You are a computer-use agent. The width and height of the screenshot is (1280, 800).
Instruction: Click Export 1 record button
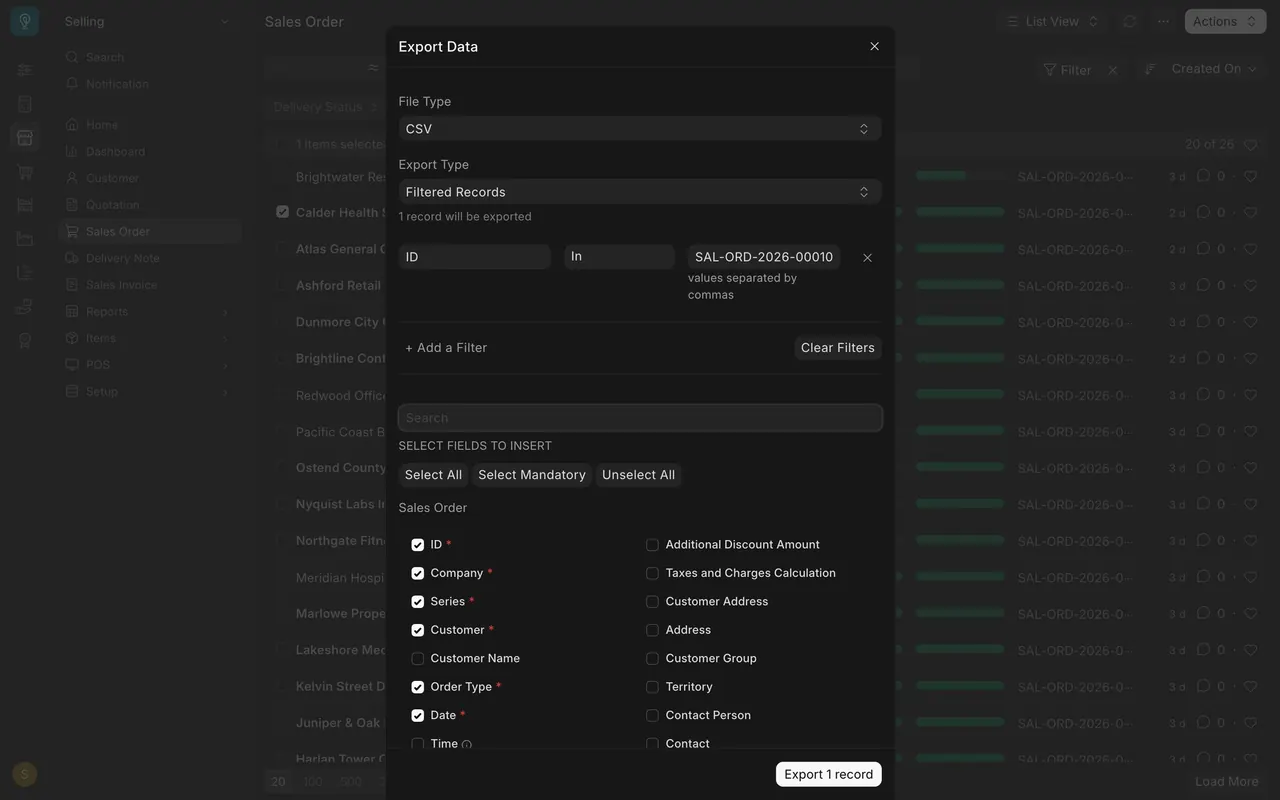[x=829, y=774]
